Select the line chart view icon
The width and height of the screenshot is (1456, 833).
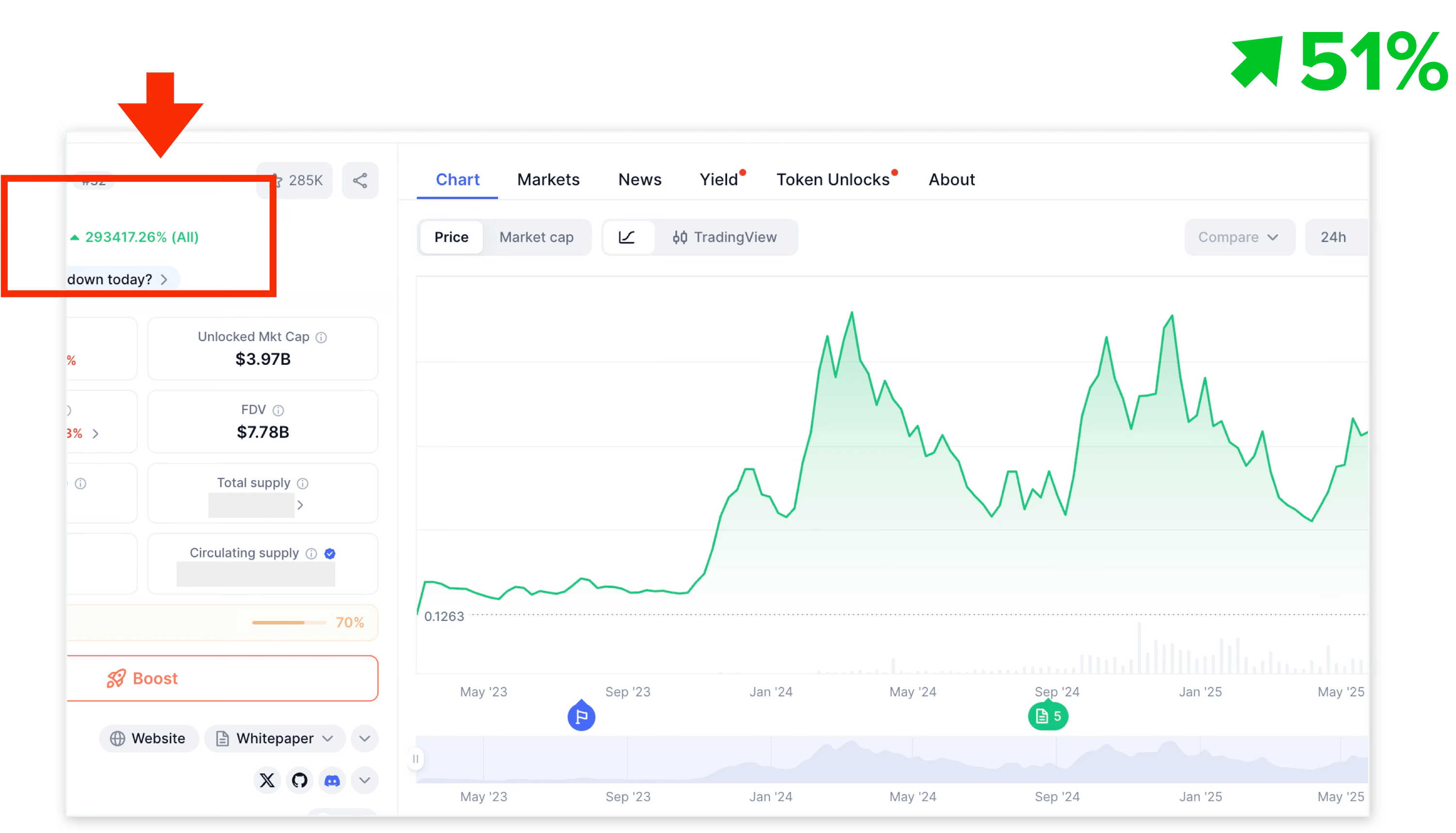click(627, 237)
